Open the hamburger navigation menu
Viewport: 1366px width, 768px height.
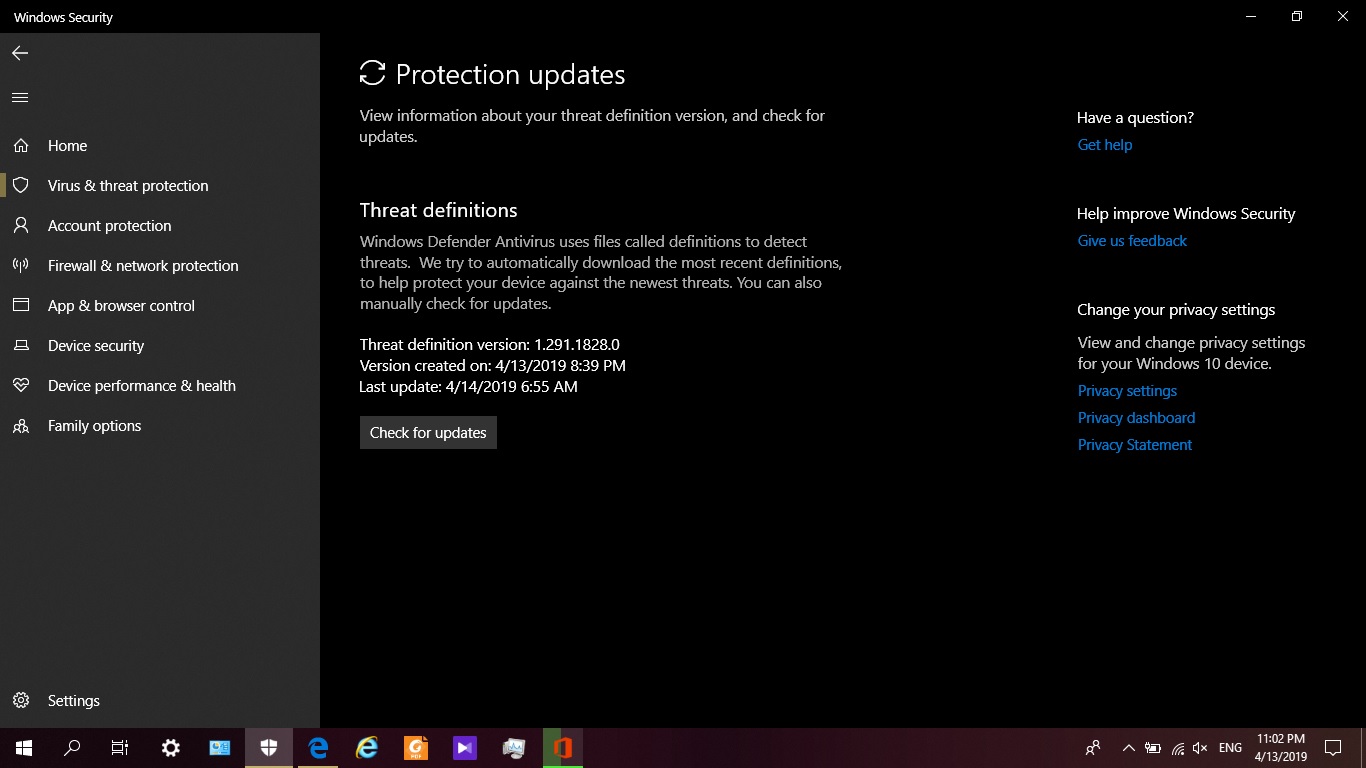pyautogui.click(x=20, y=97)
